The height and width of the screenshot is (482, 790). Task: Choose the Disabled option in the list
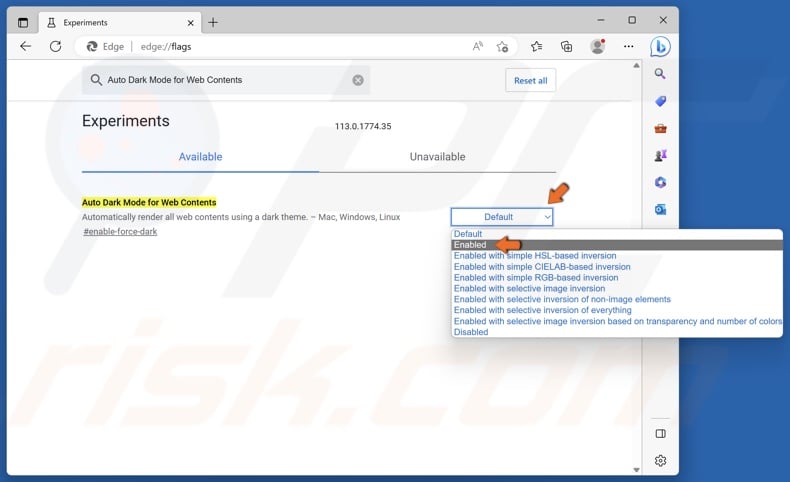click(617, 332)
